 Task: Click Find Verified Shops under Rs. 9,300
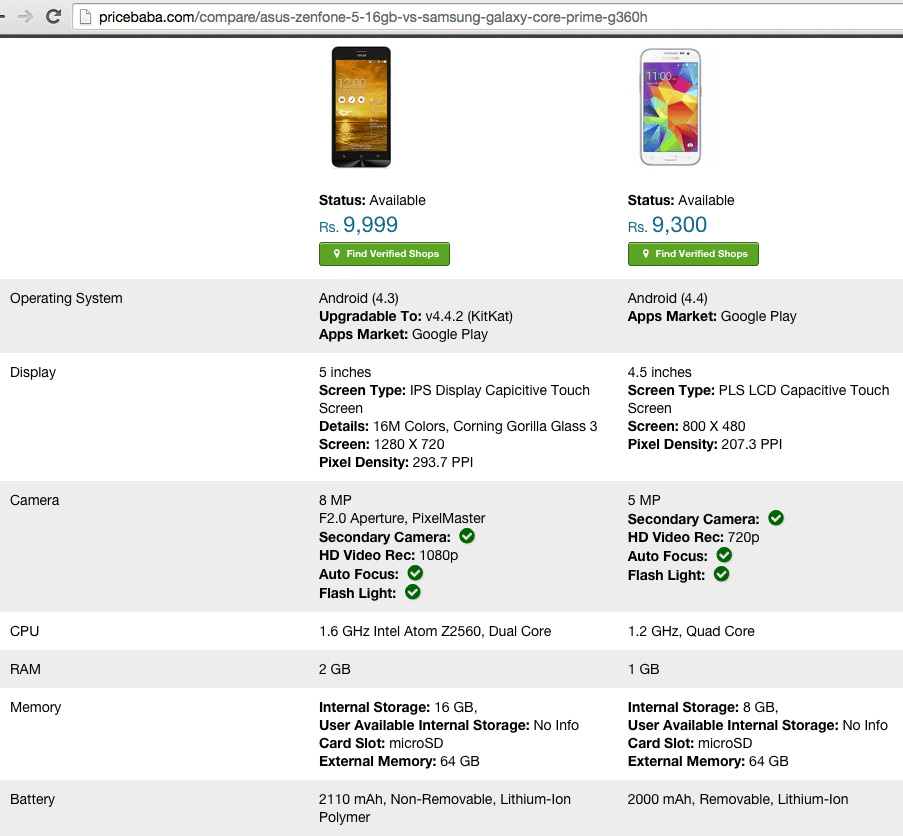(x=693, y=254)
